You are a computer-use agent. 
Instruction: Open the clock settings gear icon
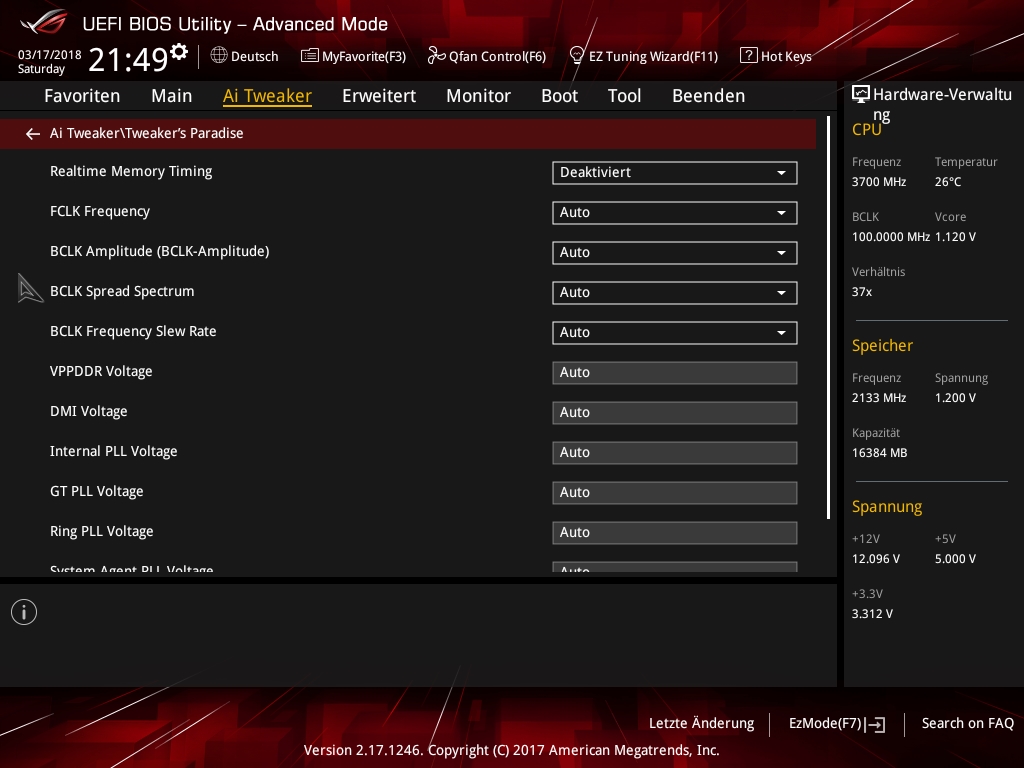coord(179,52)
